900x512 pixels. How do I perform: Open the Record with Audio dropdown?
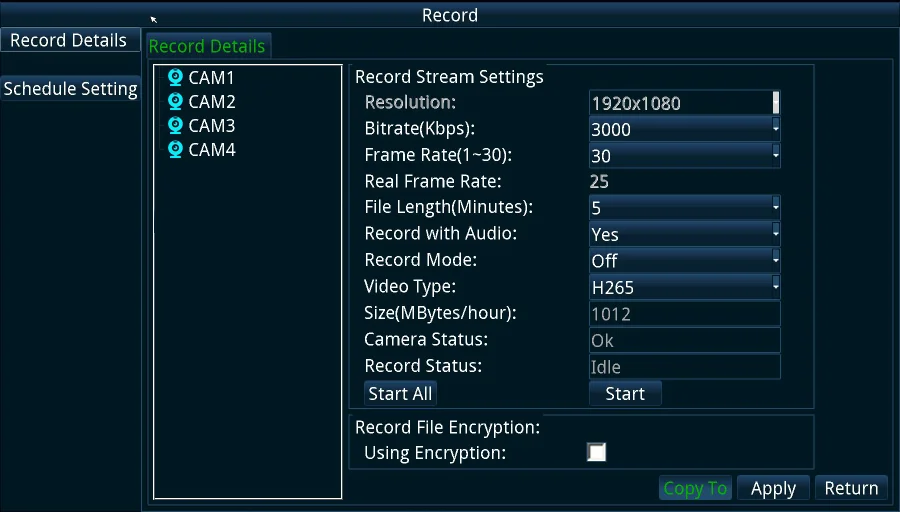(684, 234)
